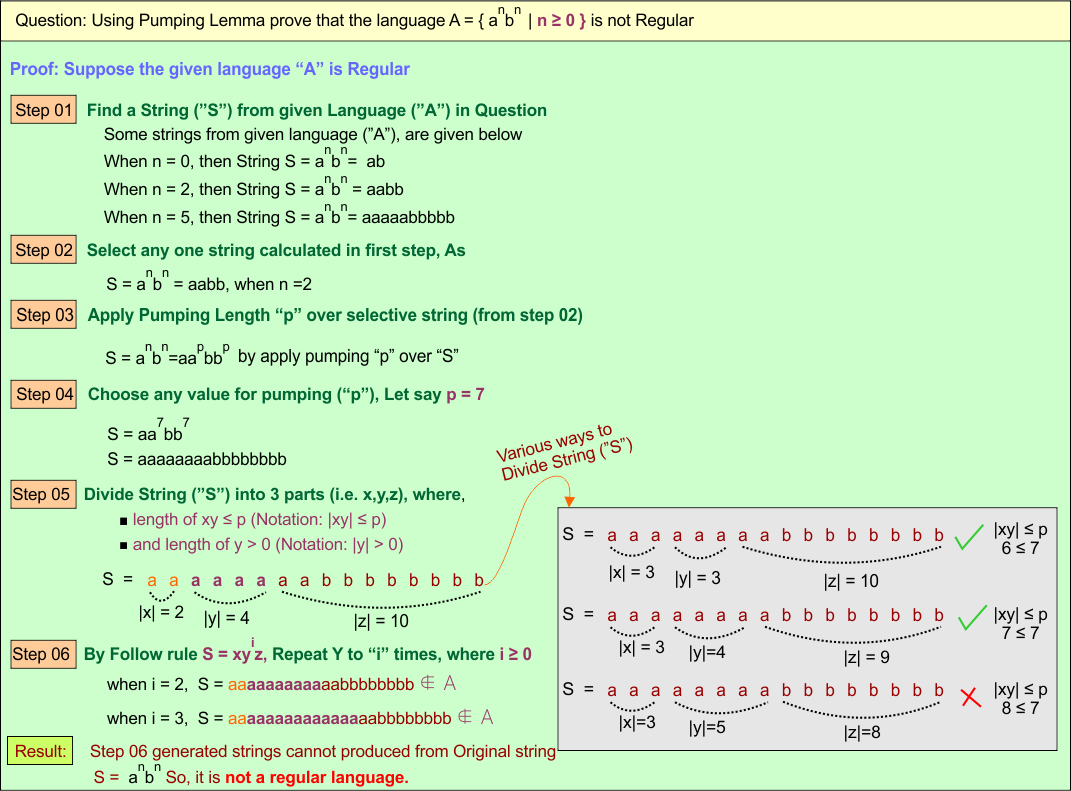Click the orange arrowhead above the gray box
The height and width of the screenshot is (791, 1071).
pyautogui.click(x=568, y=499)
